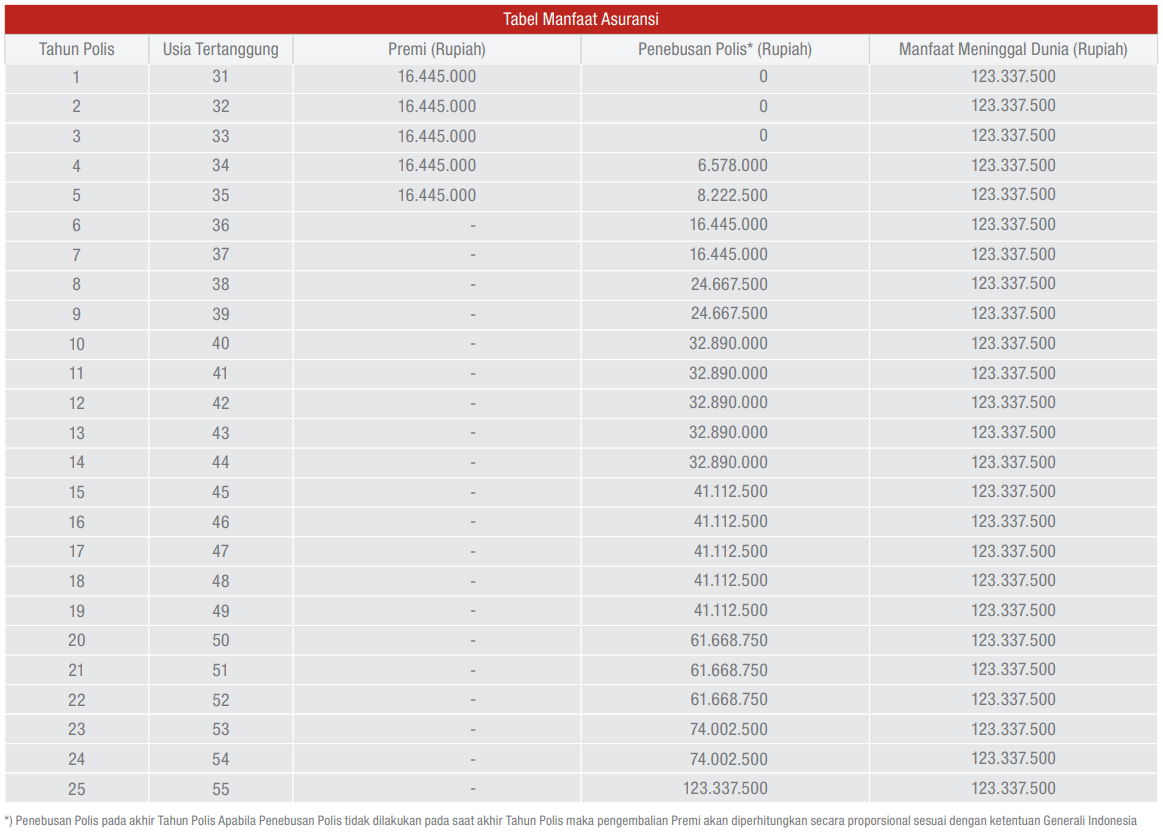Select penebusan 61.668.750 in age 52 row
Screen dimensions: 1163x835
pos(729,699)
